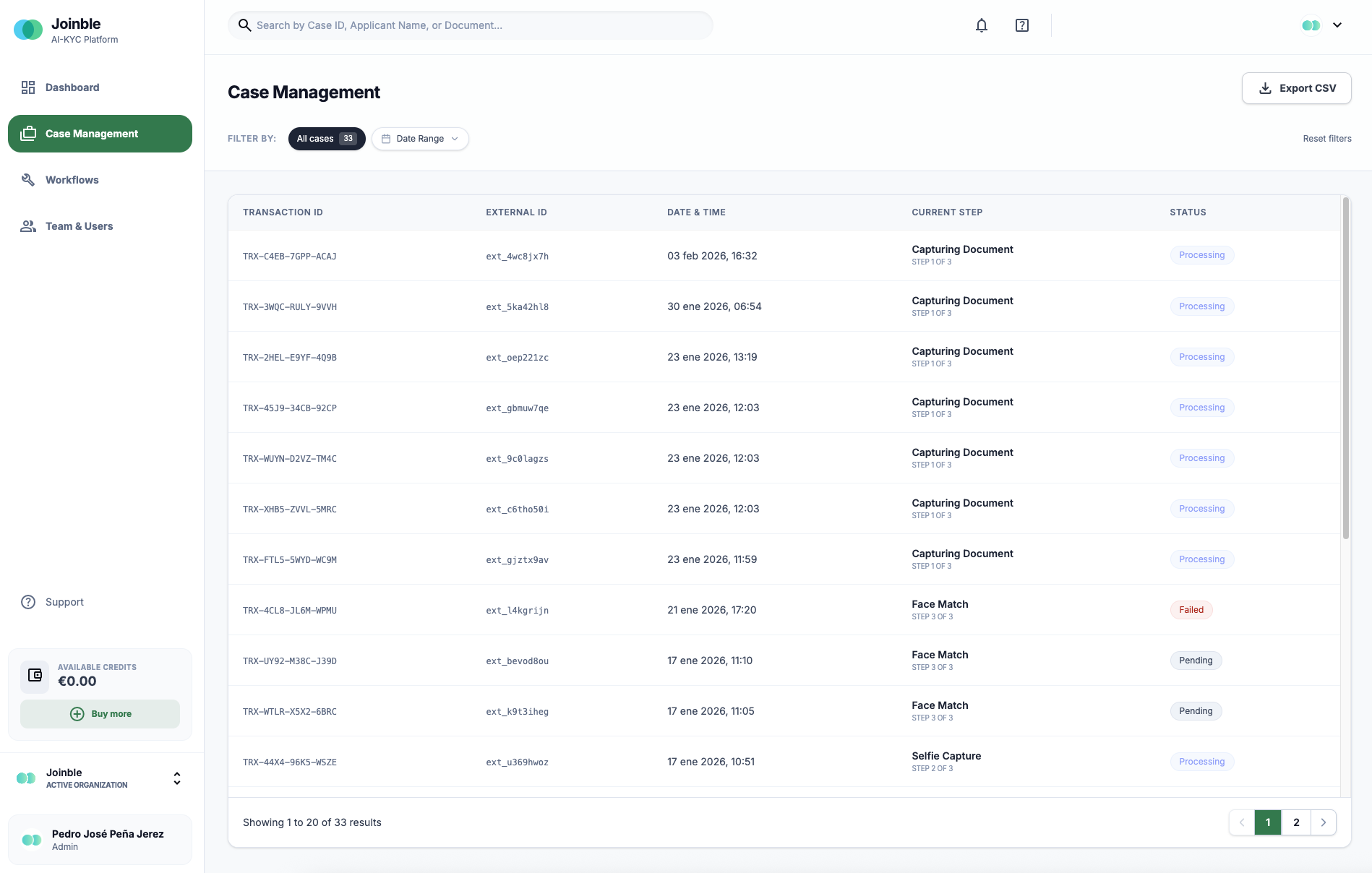Select the Workflows wrench icon in sidebar
The image size is (1372, 873).
coord(27,179)
